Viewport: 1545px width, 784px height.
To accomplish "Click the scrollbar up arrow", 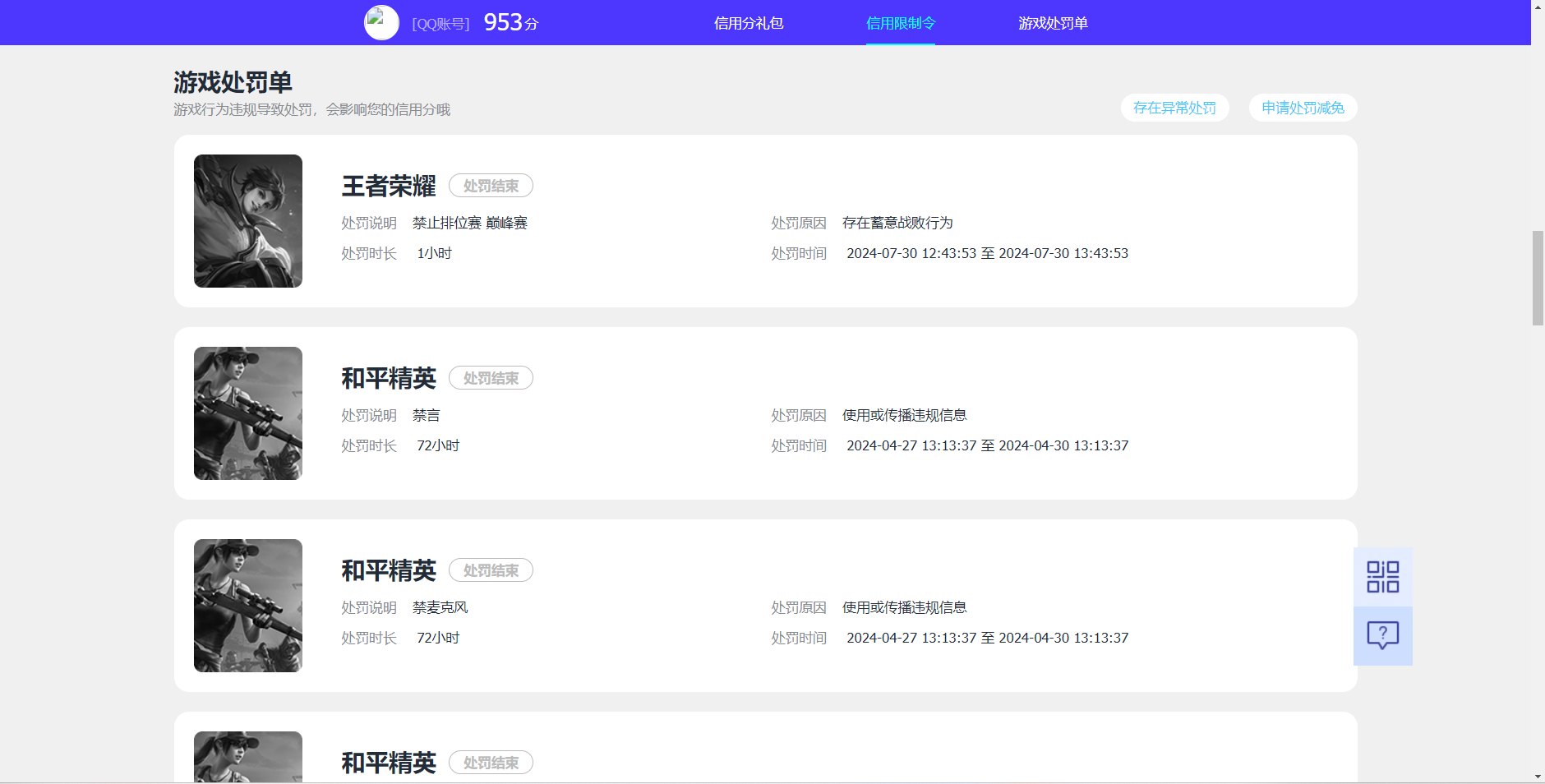I will tap(1538, 7).
